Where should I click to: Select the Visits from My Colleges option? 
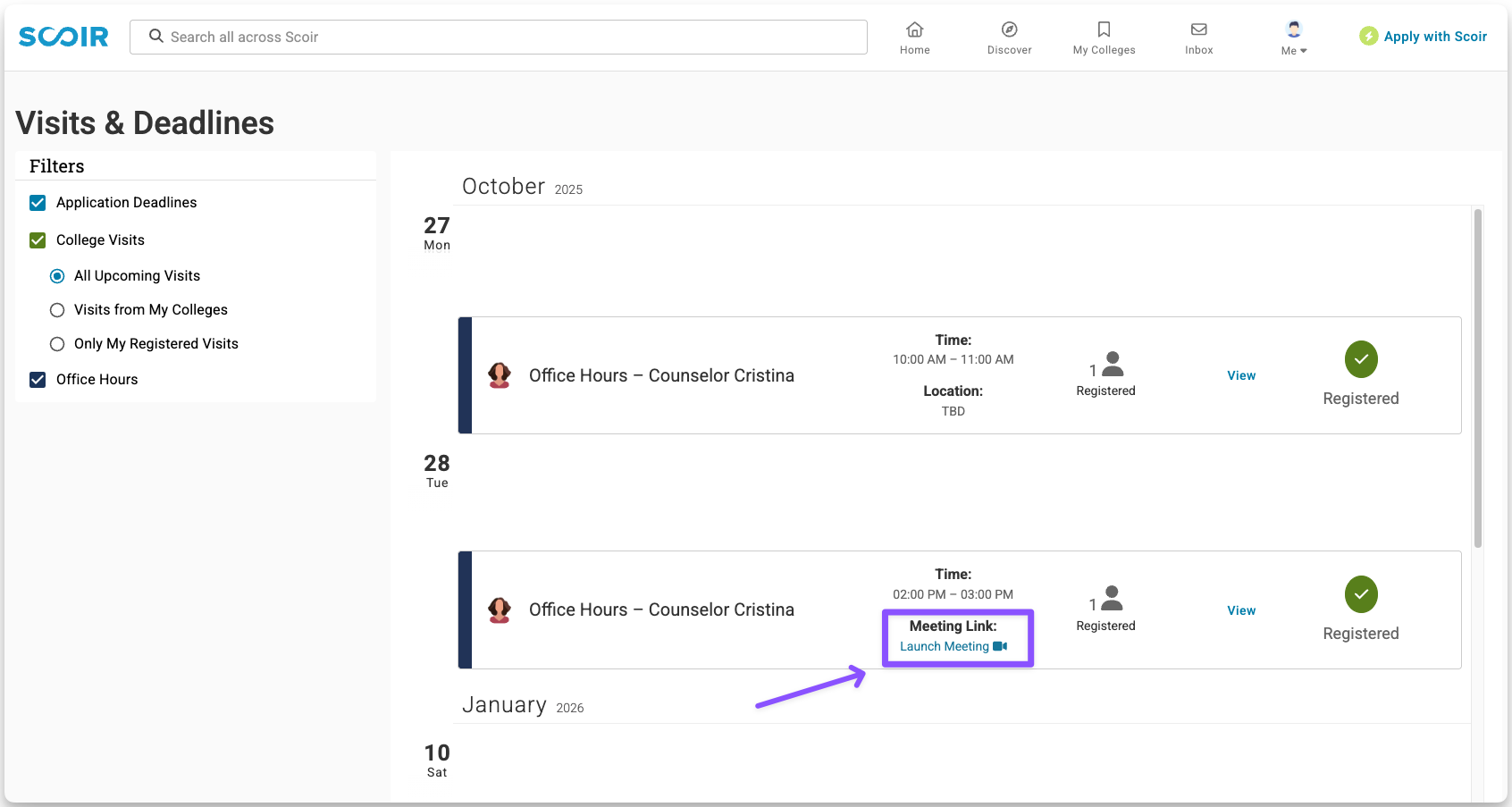point(57,310)
